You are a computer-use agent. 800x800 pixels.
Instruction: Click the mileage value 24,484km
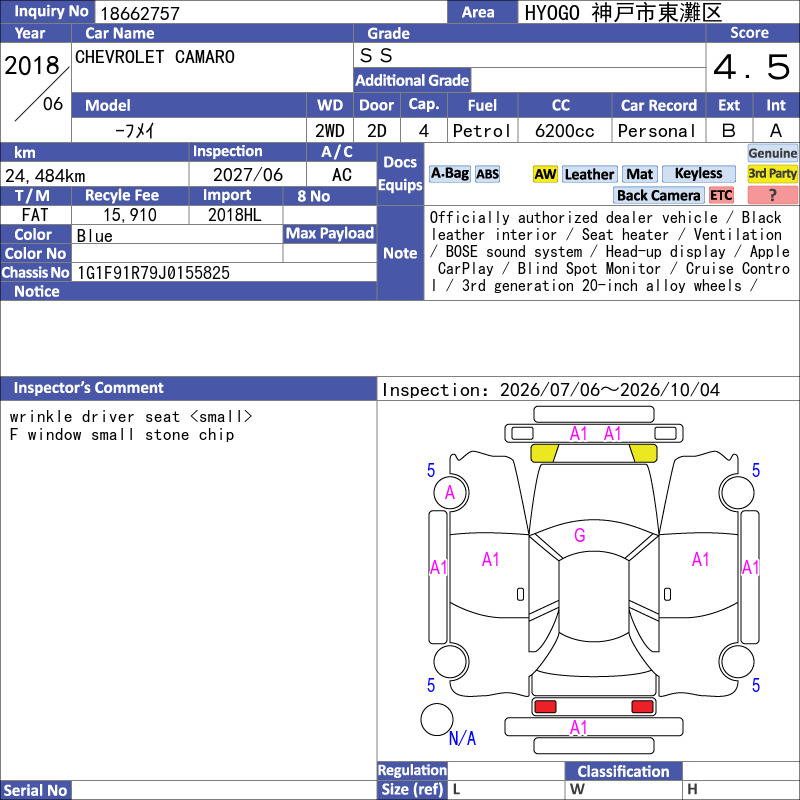point(45,176)
